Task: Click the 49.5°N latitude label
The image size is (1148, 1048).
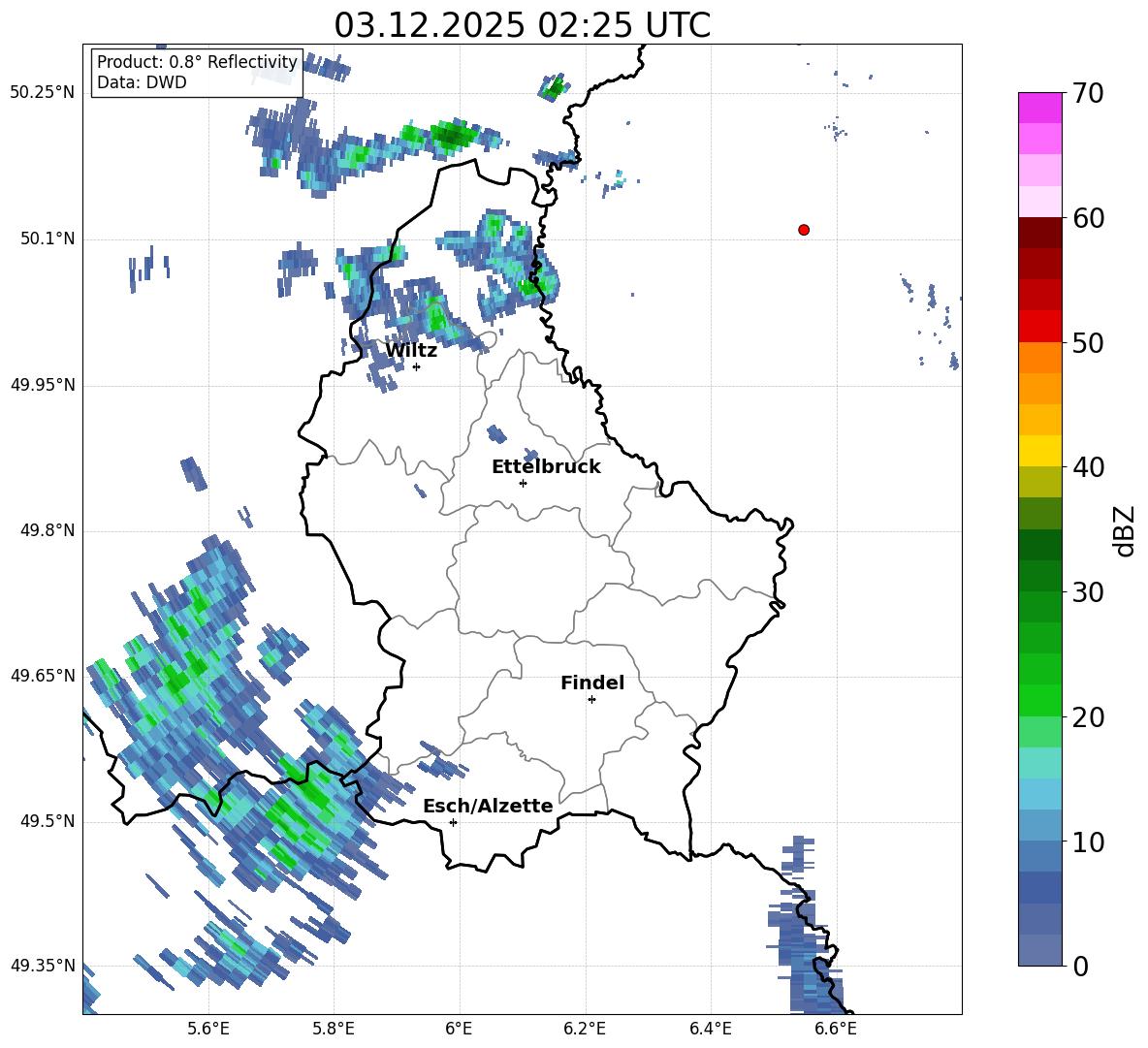Action: click(x=48, y=821)
